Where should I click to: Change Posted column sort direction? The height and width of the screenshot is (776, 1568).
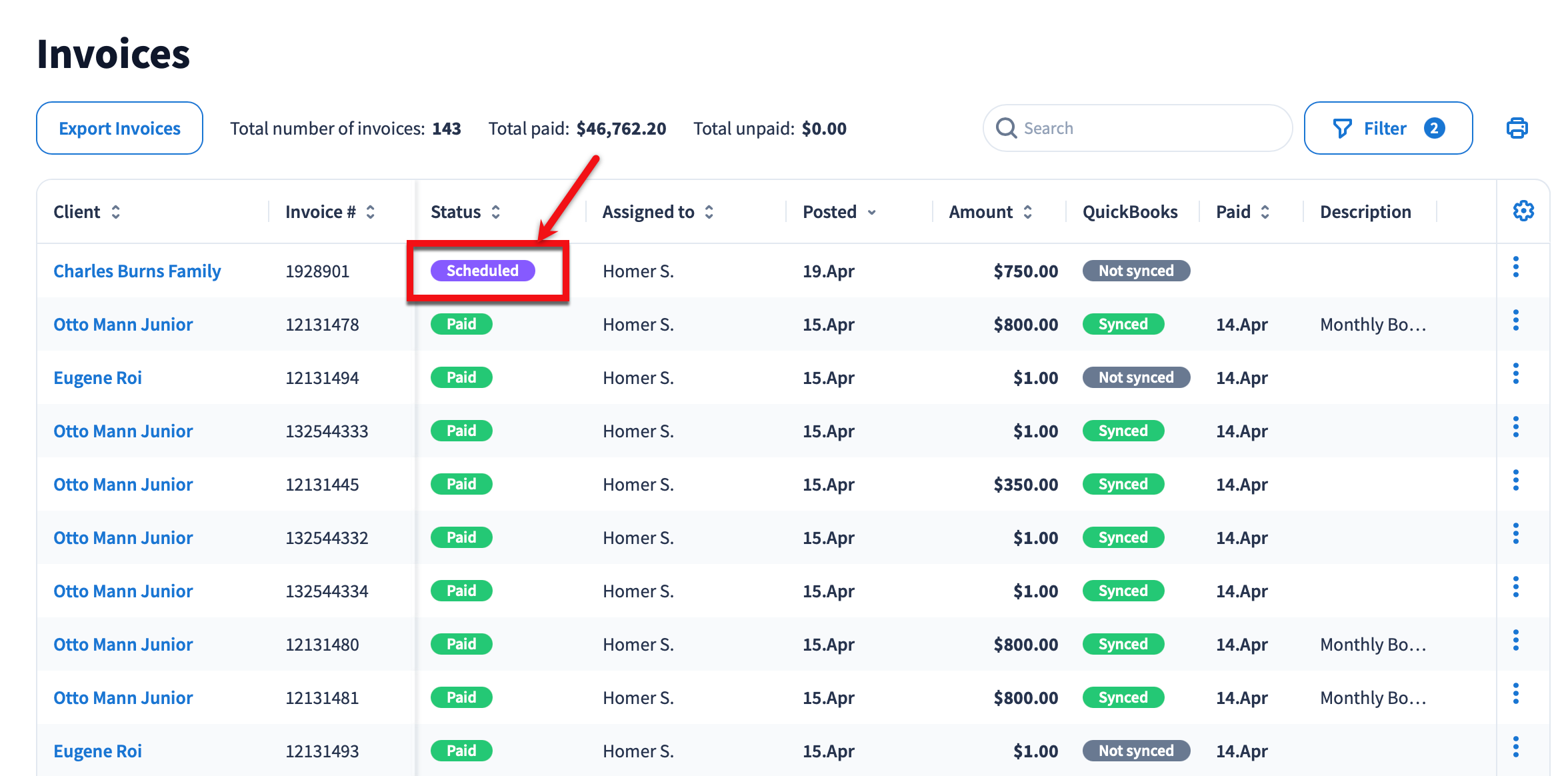coord(871,212)
